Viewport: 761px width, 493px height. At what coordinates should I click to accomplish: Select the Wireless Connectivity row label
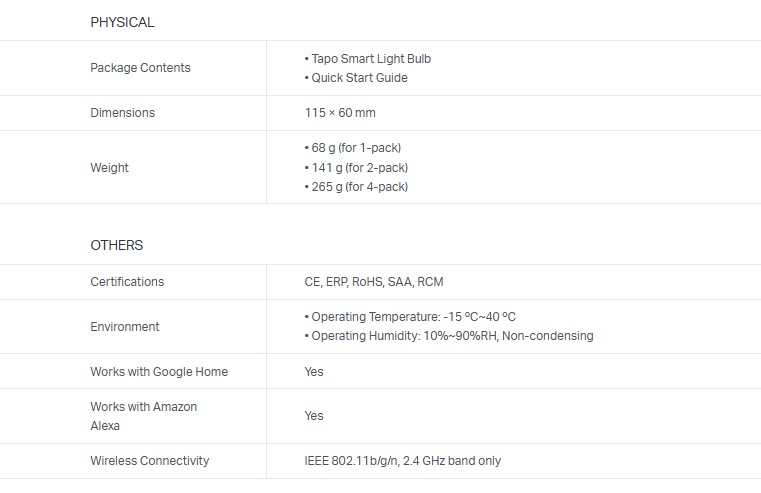(x=150, y=461)
